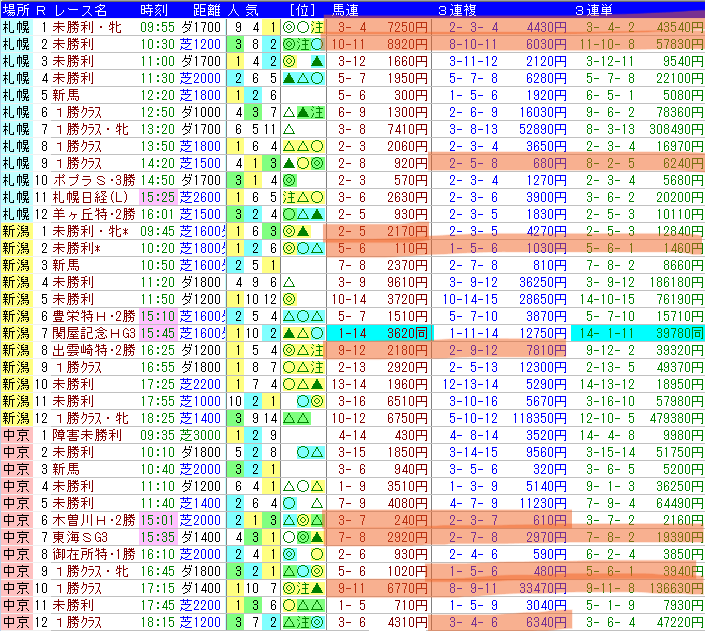Click the 308490円 trifecta payout in 札幌 race 7
The image size is (705, 631).
point(676,130)
